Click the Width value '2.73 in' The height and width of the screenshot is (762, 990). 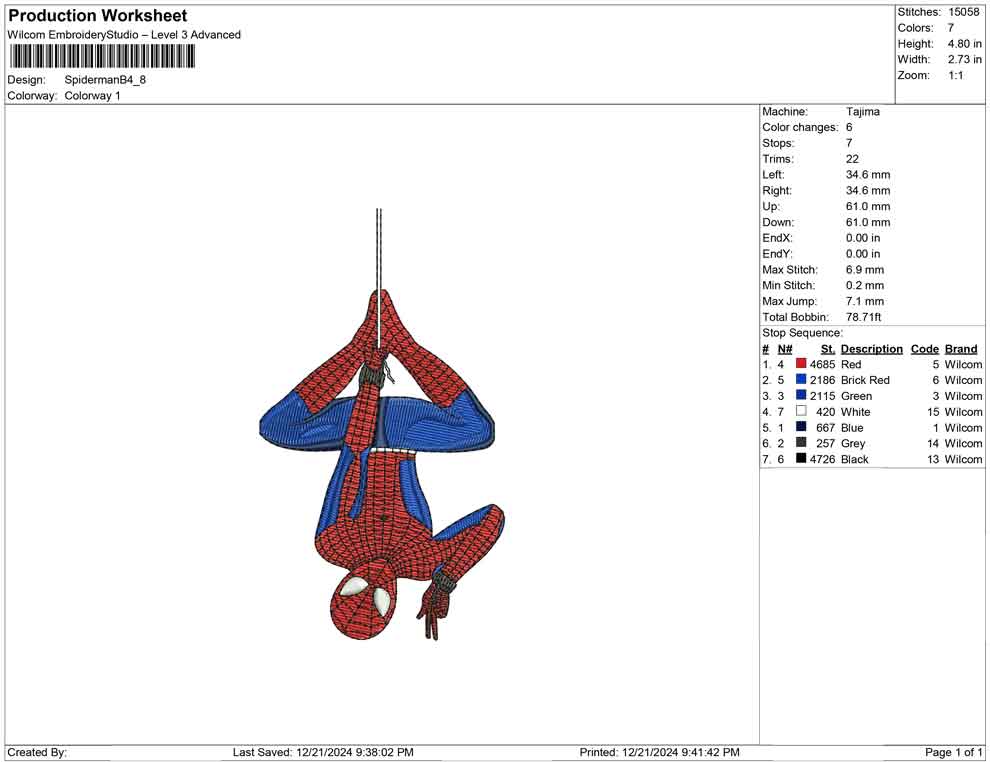[x=964, y=59]
